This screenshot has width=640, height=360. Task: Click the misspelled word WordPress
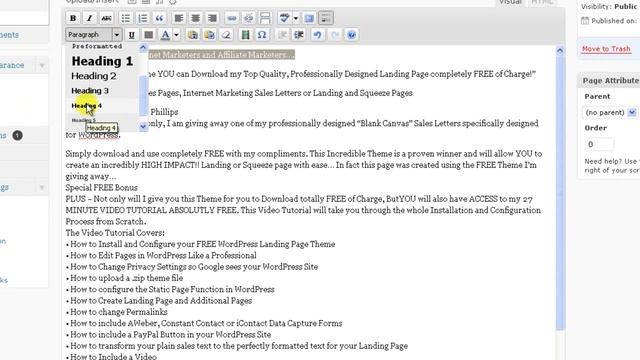coord(98,135)
